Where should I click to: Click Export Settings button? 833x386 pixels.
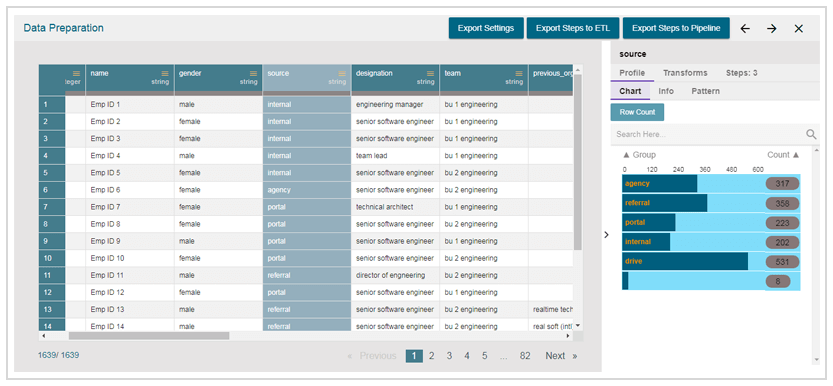coord(486,28)
